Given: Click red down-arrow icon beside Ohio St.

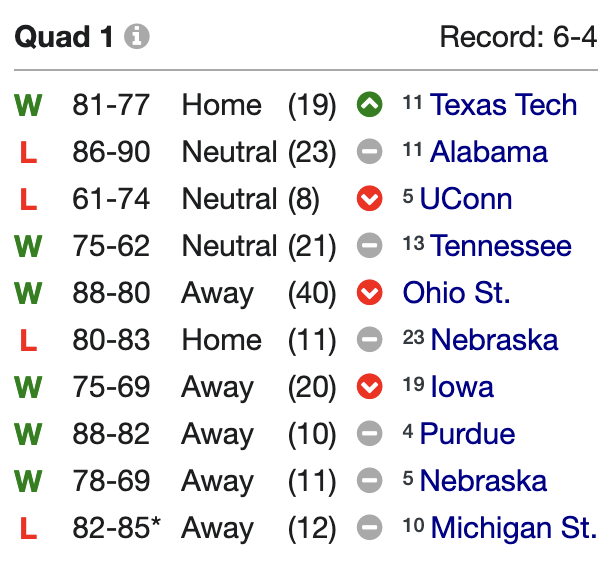Looking at the screenshot, I should [x=369, y=293].
